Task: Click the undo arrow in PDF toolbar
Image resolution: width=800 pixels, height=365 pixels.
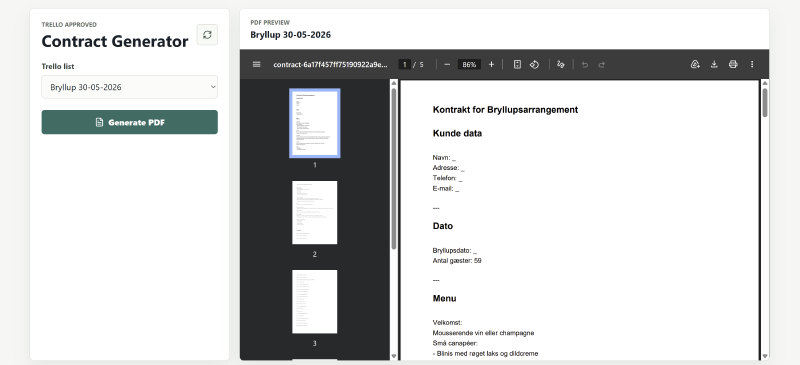Action: point(585,65)
